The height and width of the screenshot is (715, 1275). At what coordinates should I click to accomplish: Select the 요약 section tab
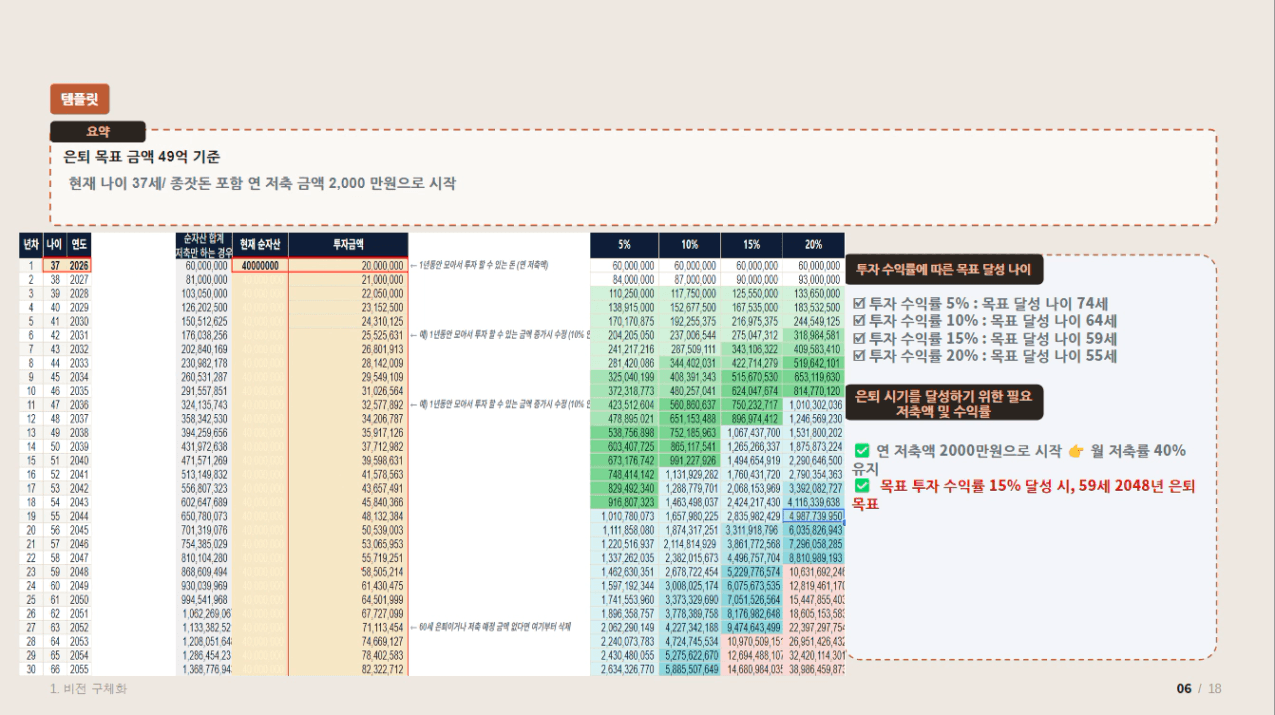point(98,132)
